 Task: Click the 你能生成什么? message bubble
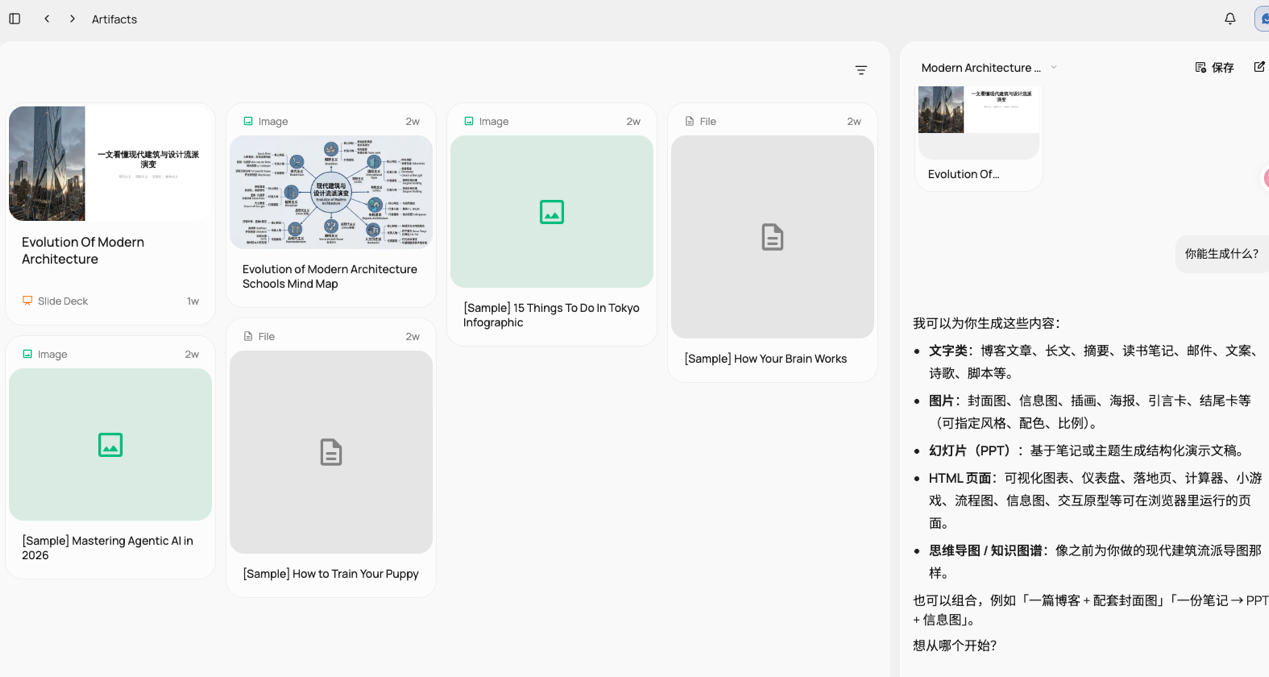pos(1221,254)
